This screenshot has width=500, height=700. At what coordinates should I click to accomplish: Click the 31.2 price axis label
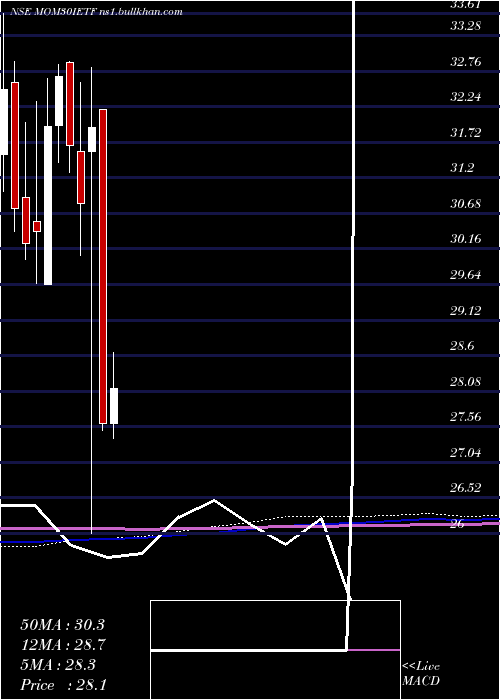(462, 168)
